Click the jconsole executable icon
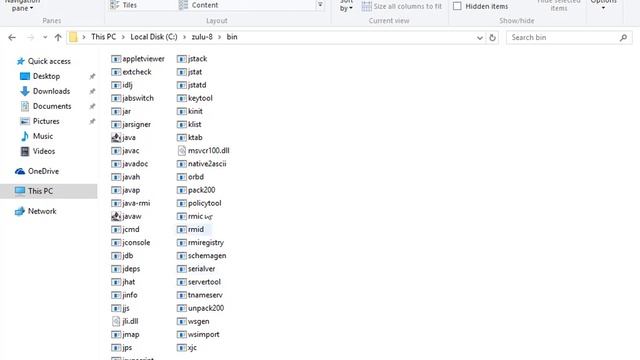Screen dimensions: 640x360 116,243
